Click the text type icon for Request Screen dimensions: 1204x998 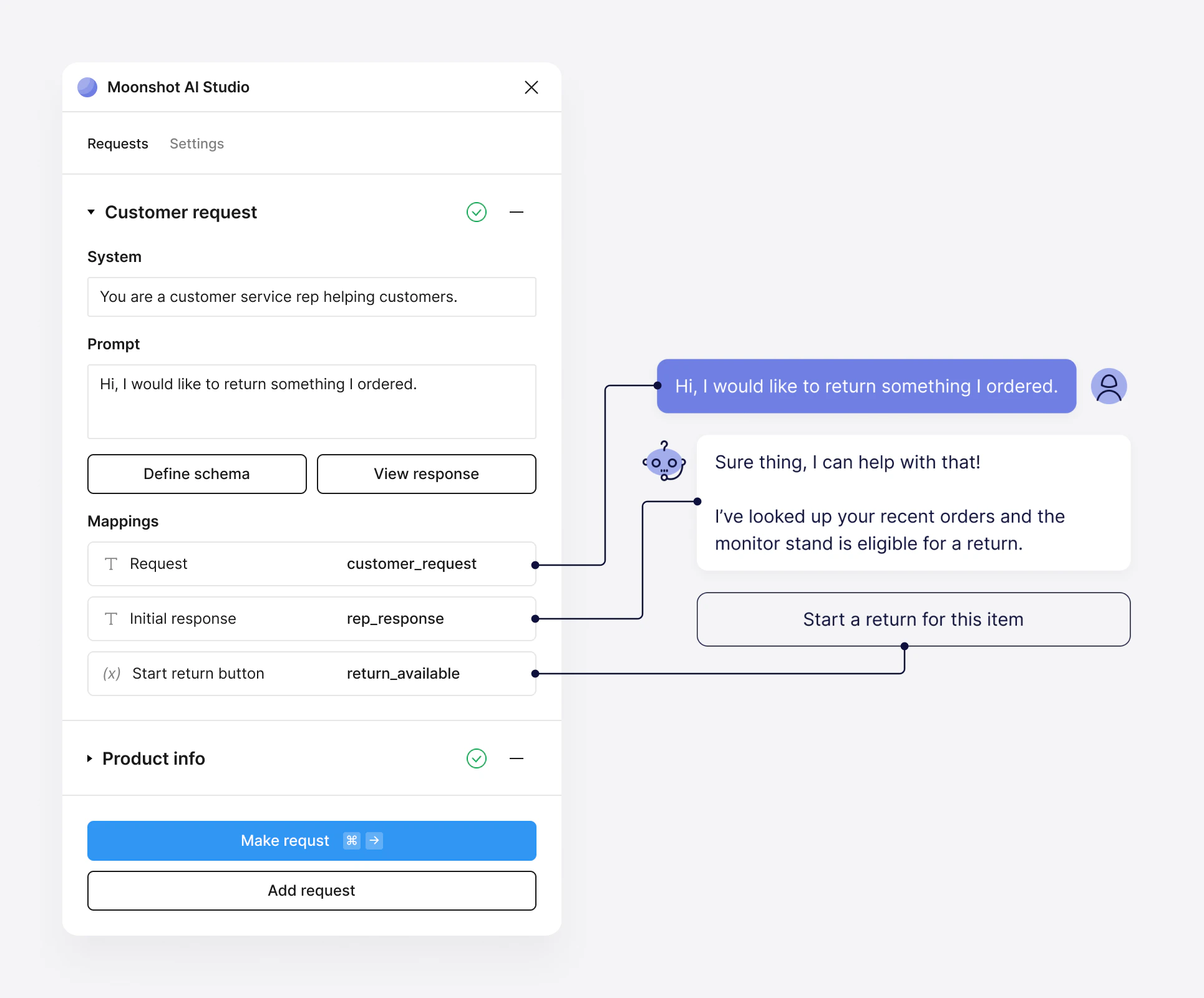[x=111, y=564]
